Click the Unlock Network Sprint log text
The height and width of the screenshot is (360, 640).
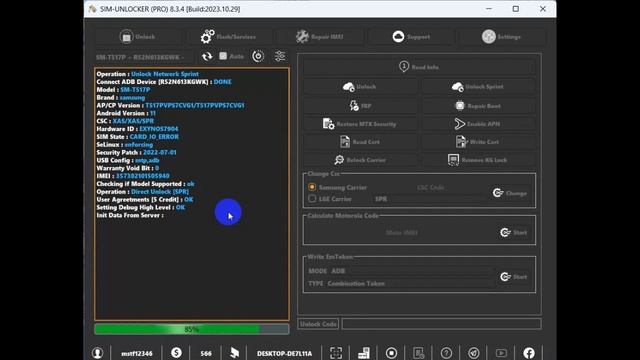[165, 74]
